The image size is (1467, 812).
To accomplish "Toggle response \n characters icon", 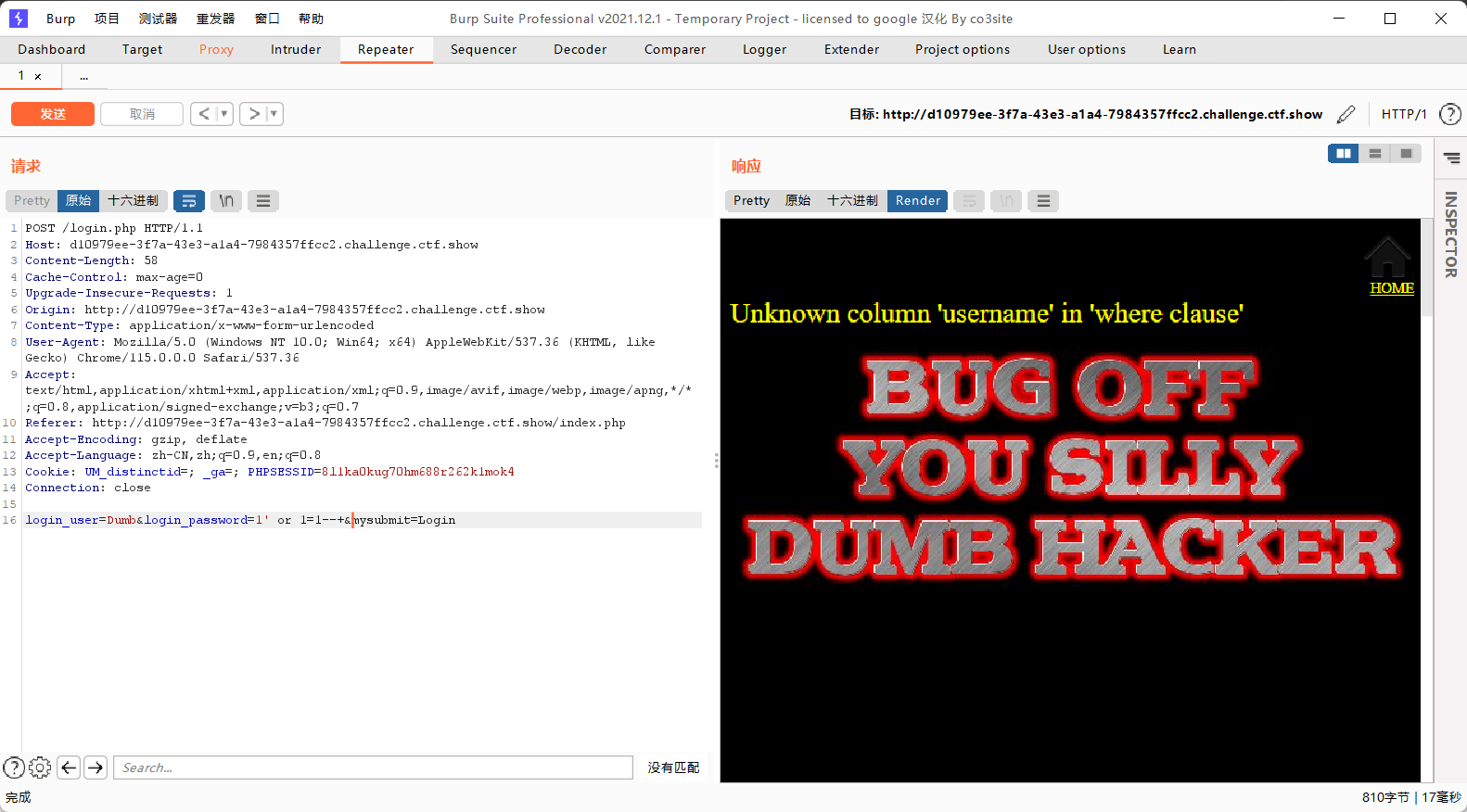I will [x=1006, y=200].
